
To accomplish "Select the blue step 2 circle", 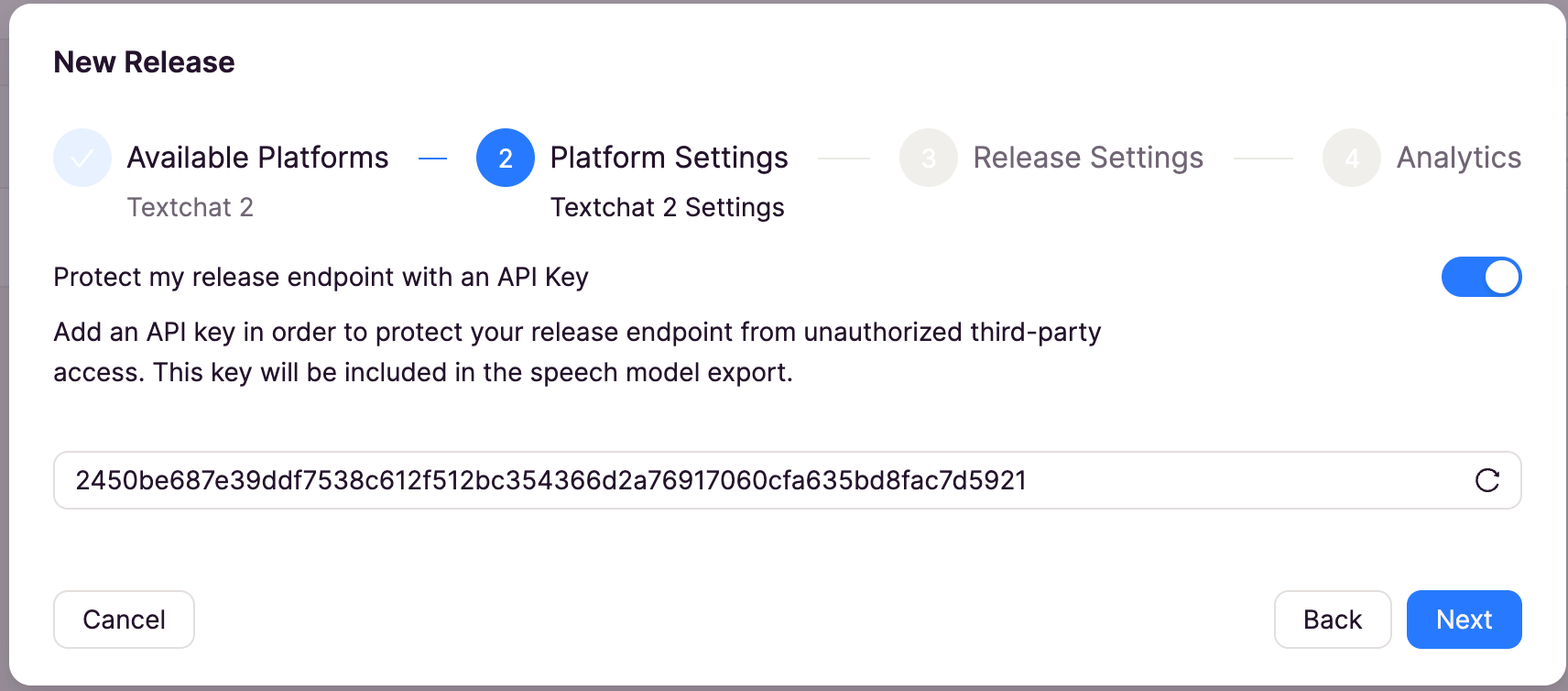I will click(x=506, y=158).
